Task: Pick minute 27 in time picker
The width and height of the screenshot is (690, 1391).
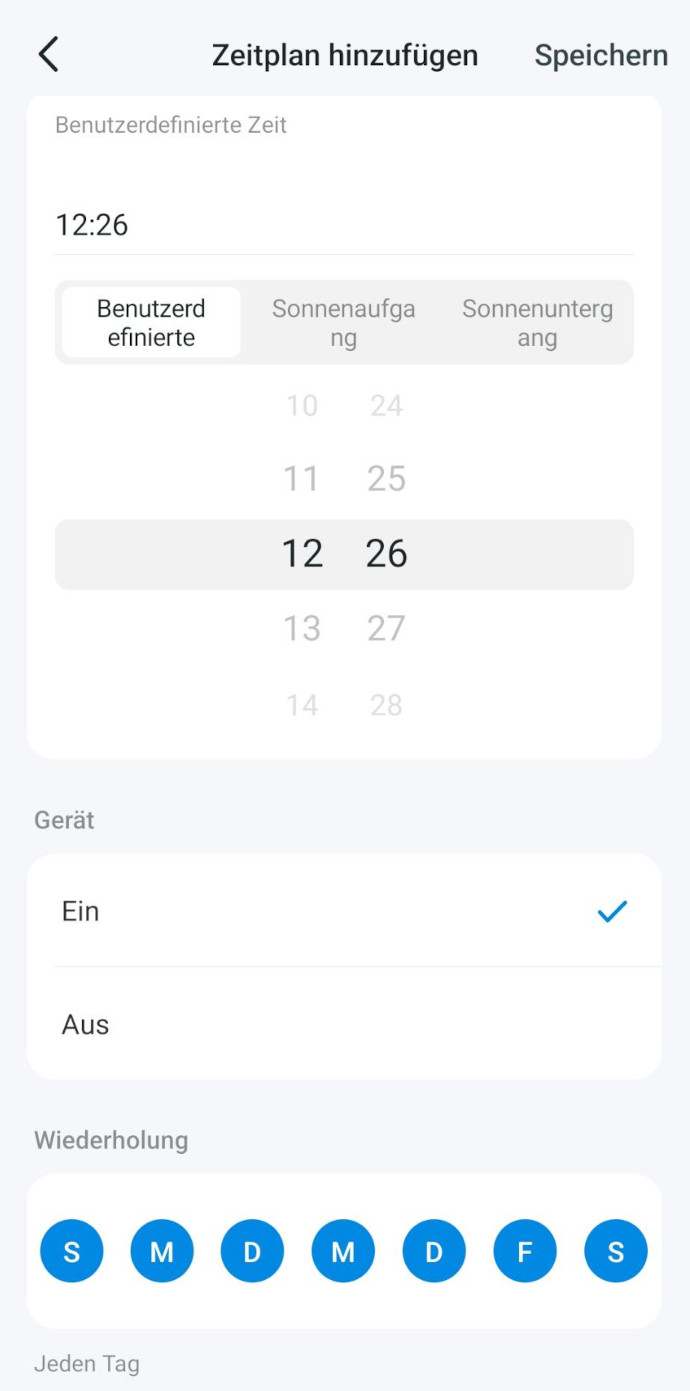Action: 386,629
